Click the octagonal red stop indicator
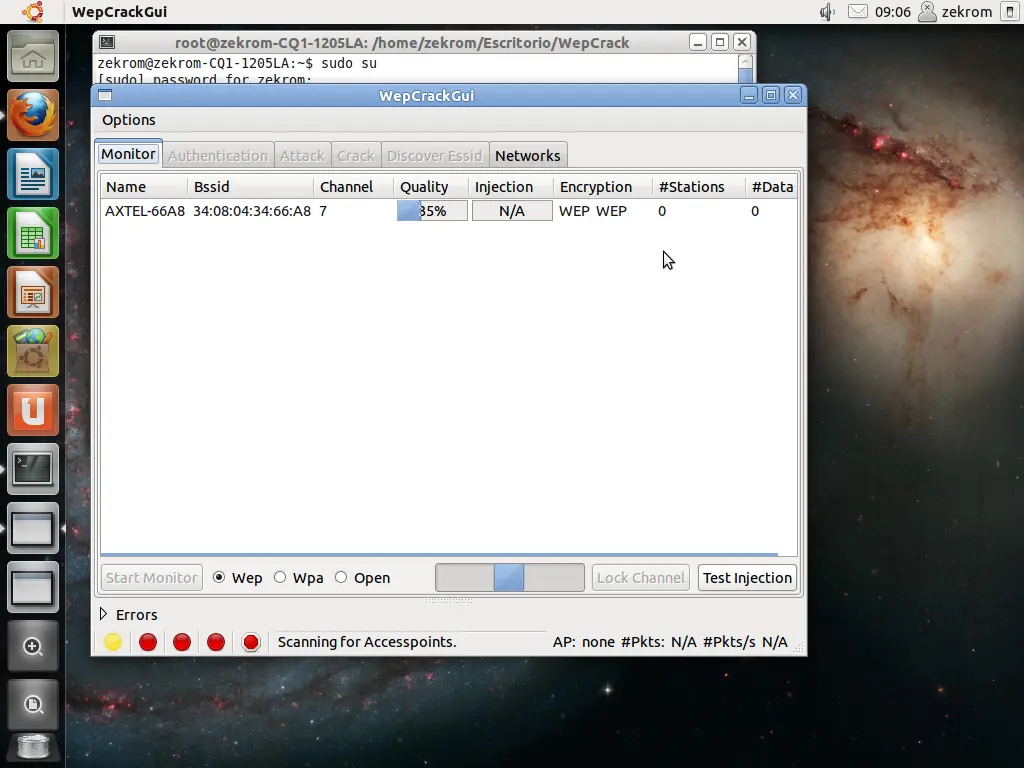Viewport: 1024px width, 768px height. 251,642
